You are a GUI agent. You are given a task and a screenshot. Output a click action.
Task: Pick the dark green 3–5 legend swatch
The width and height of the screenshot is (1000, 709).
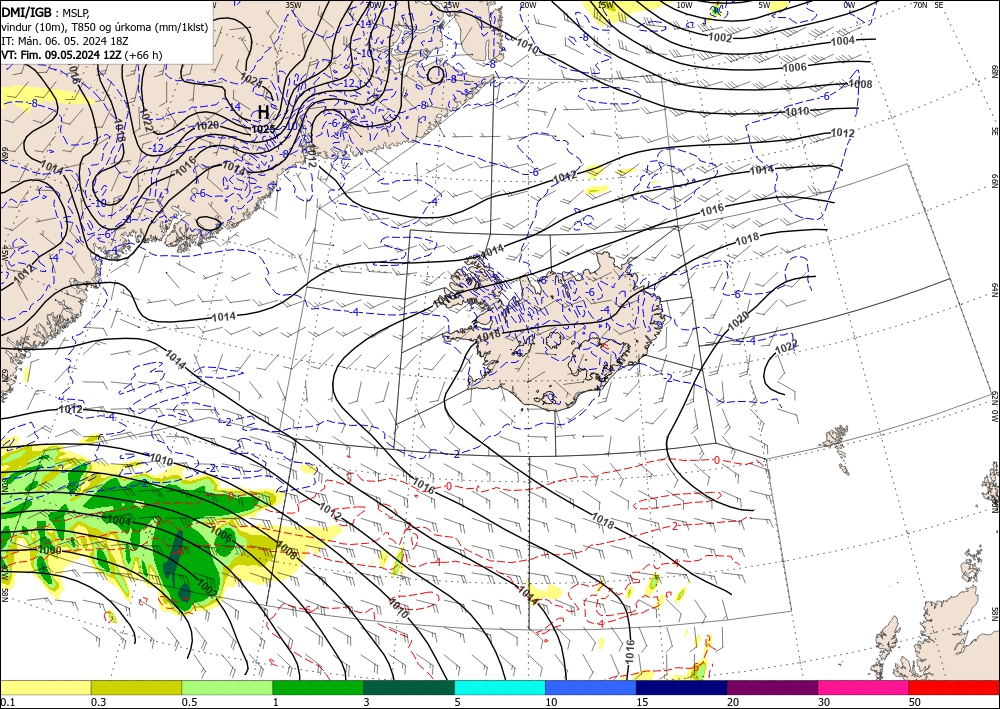click(409, 687)
